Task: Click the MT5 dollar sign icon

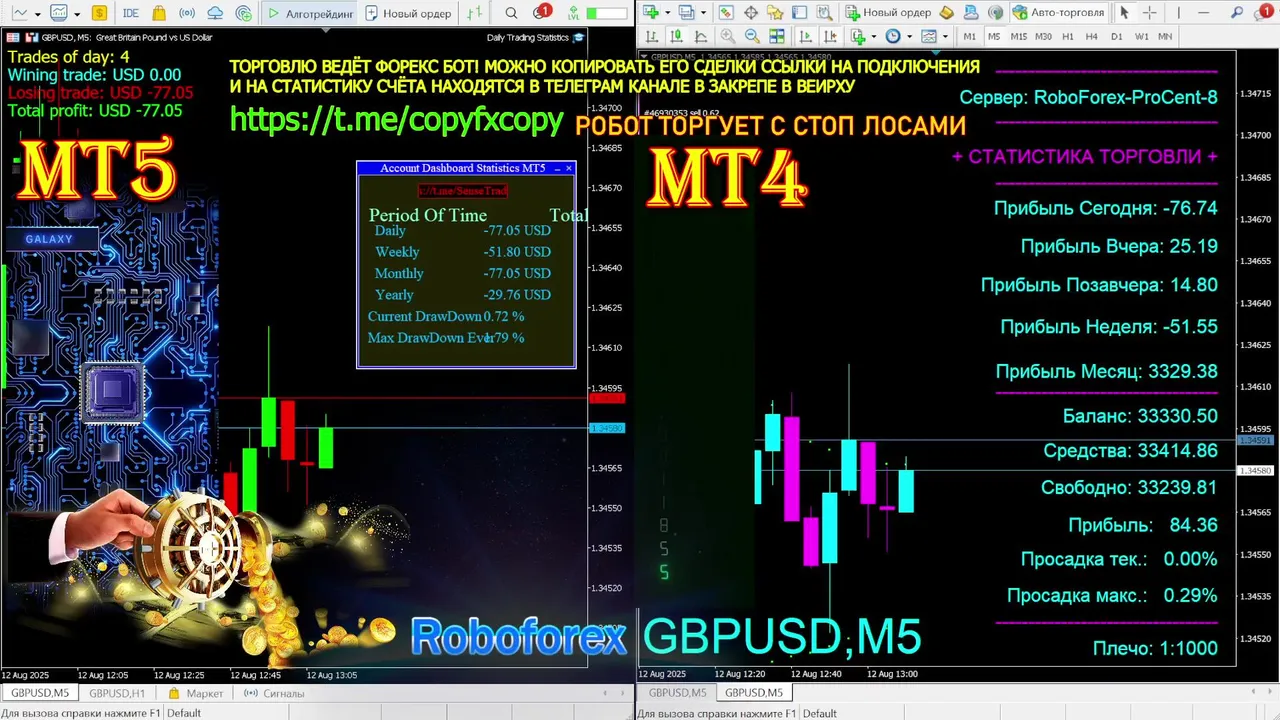Action: tap(99, 13)
